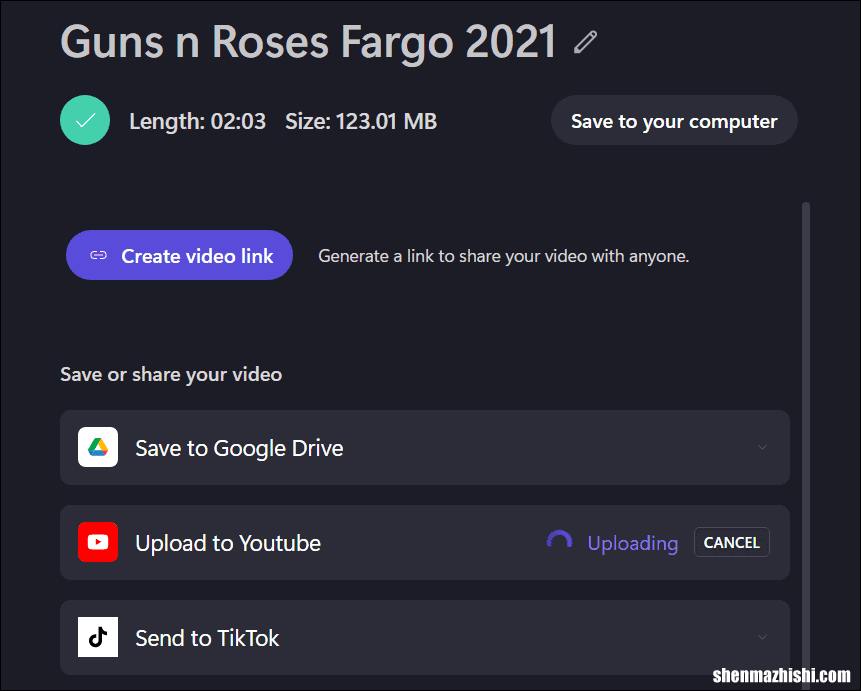Click the uploading spinner icon

(x=560, y=542)
